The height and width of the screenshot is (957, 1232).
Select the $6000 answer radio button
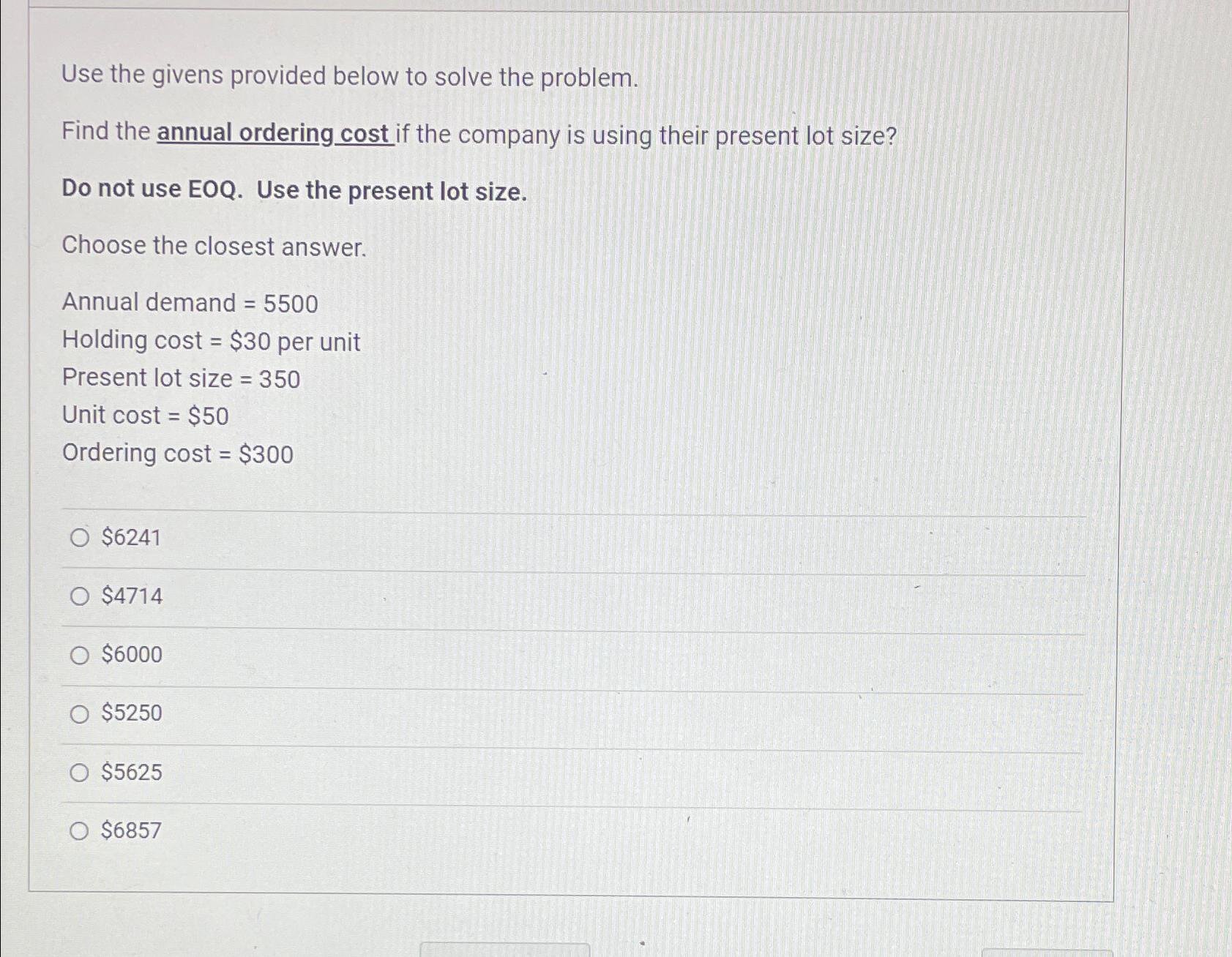pyautogui.click(x=81, y=656)
